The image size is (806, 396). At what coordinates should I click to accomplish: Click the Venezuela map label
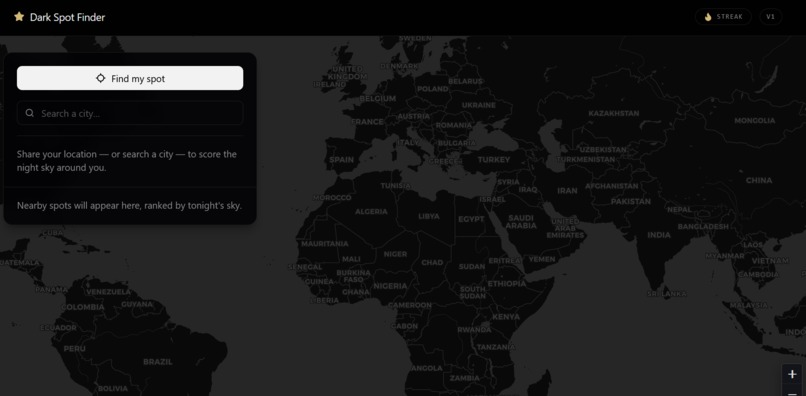108,292
